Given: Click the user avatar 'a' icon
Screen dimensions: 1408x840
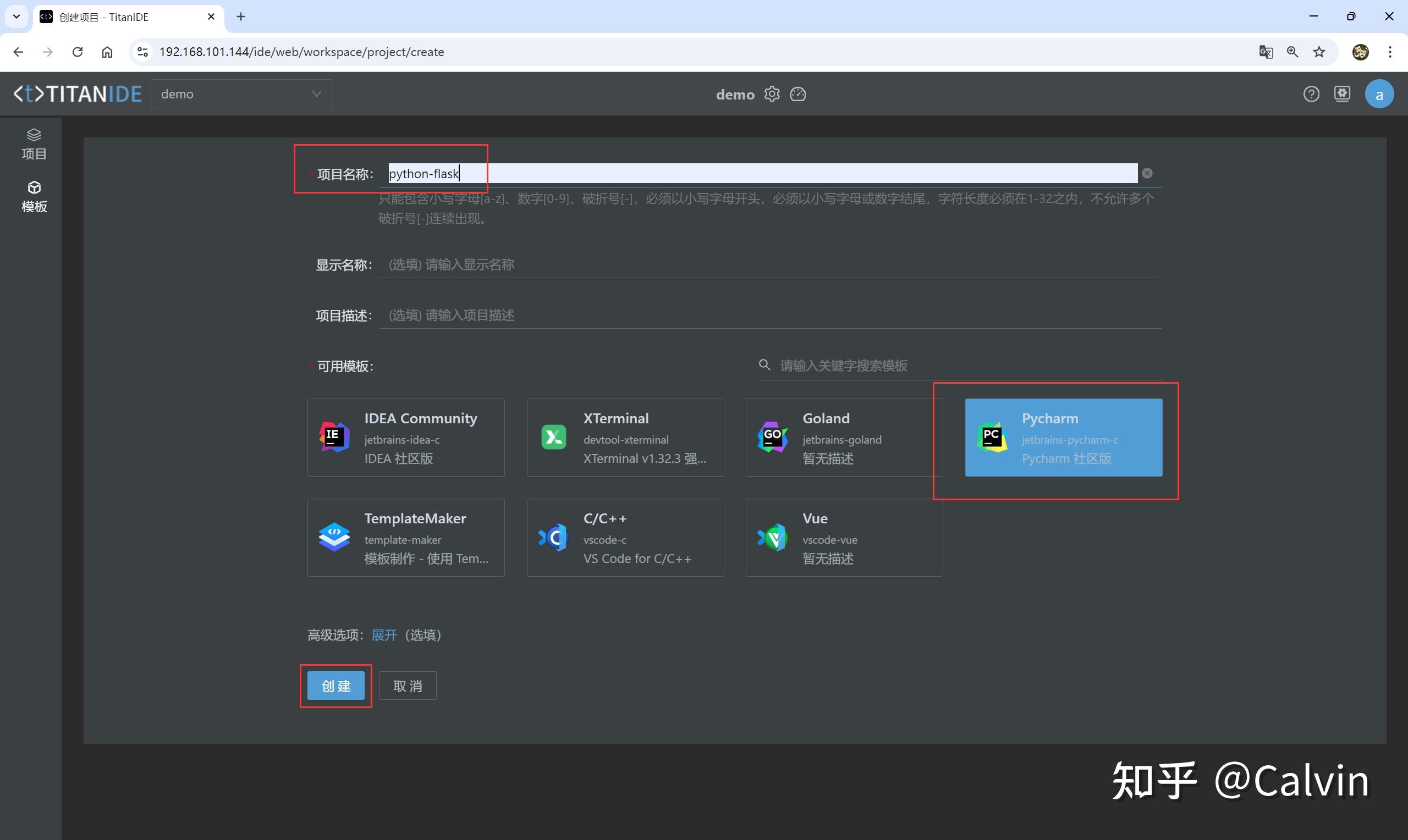Looking at the screenshot, I should pos(1379,95).
